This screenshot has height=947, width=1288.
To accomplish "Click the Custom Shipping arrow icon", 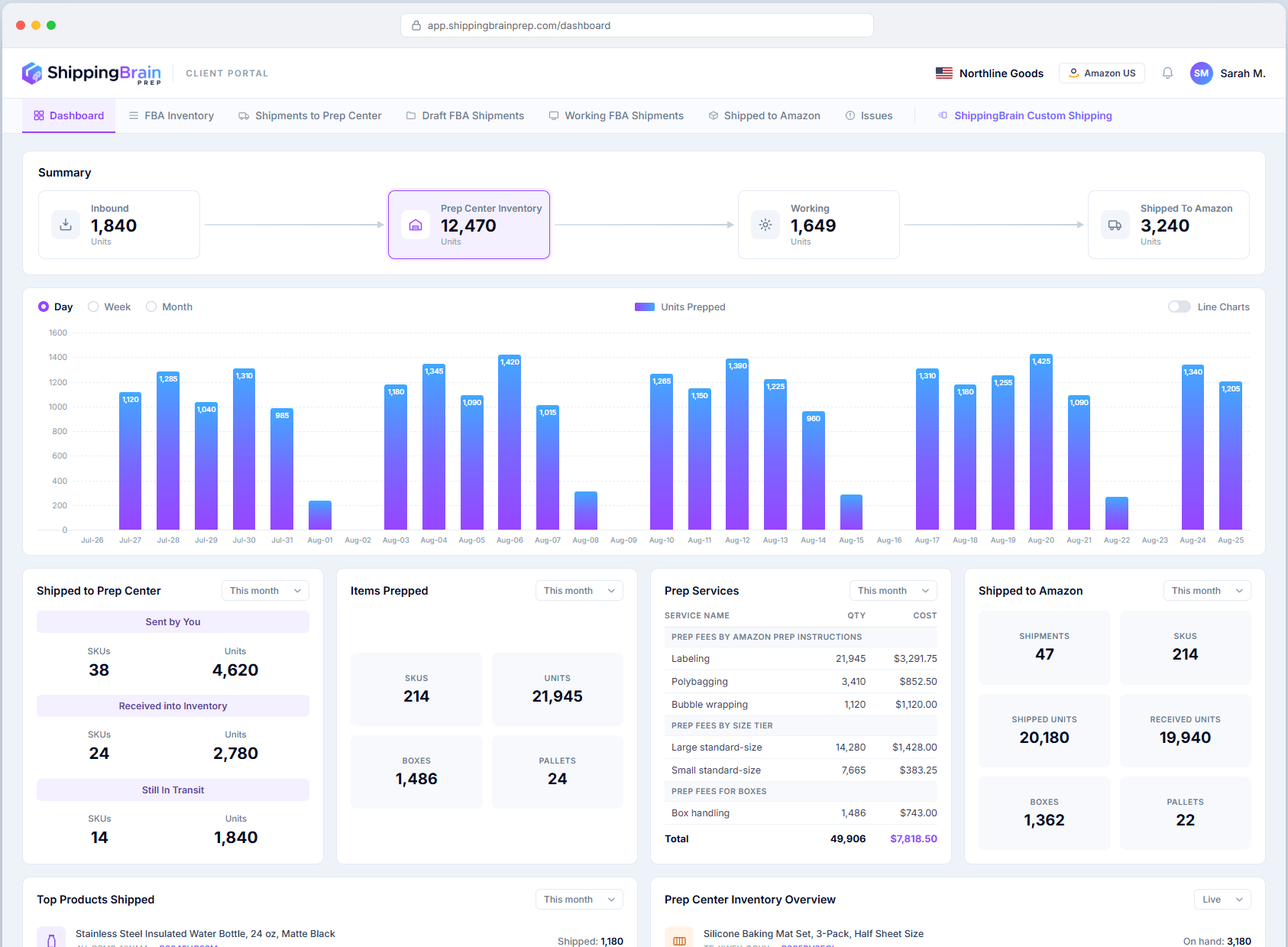I will (x=943, y=115).
